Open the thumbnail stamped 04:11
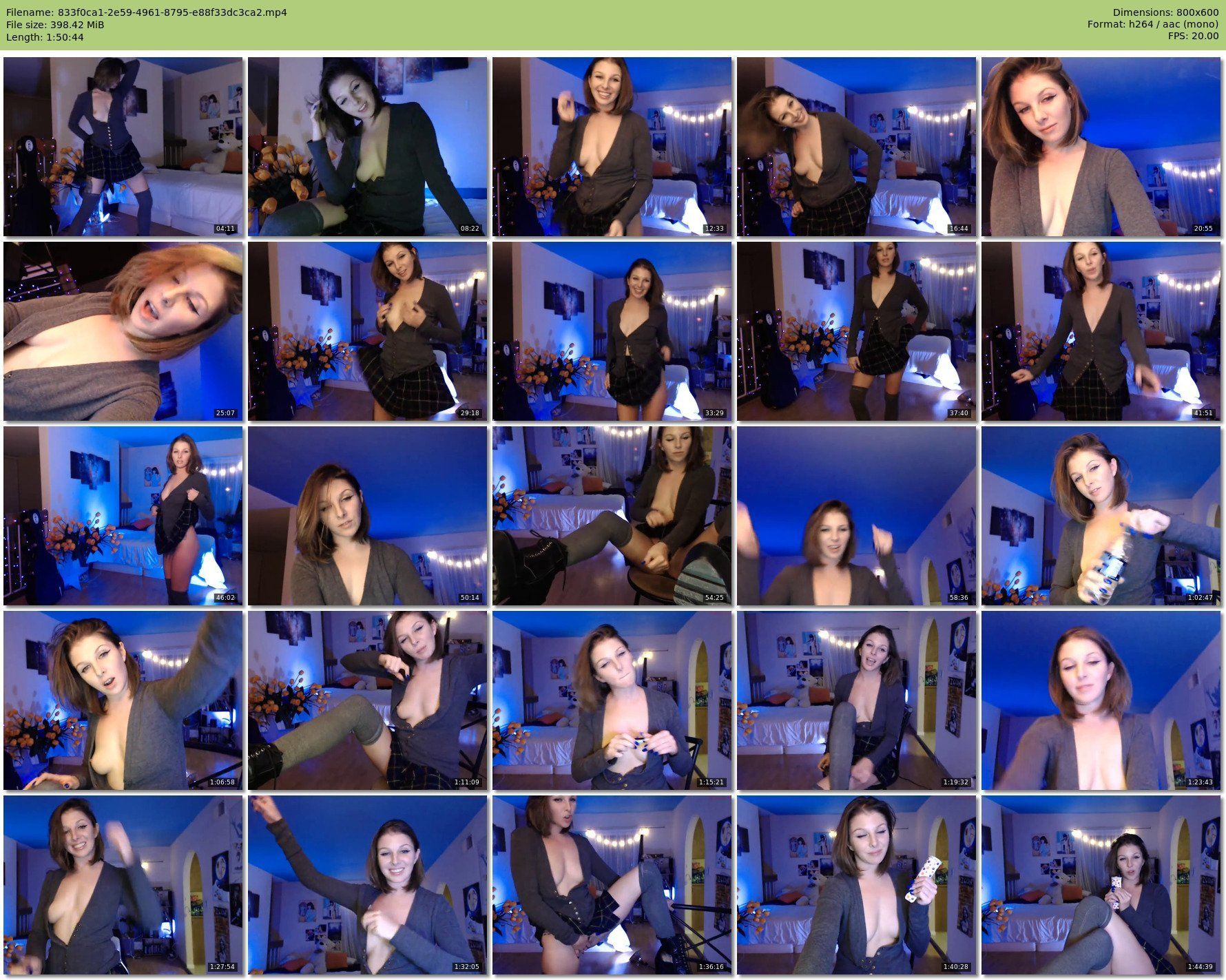 point(123,147)
